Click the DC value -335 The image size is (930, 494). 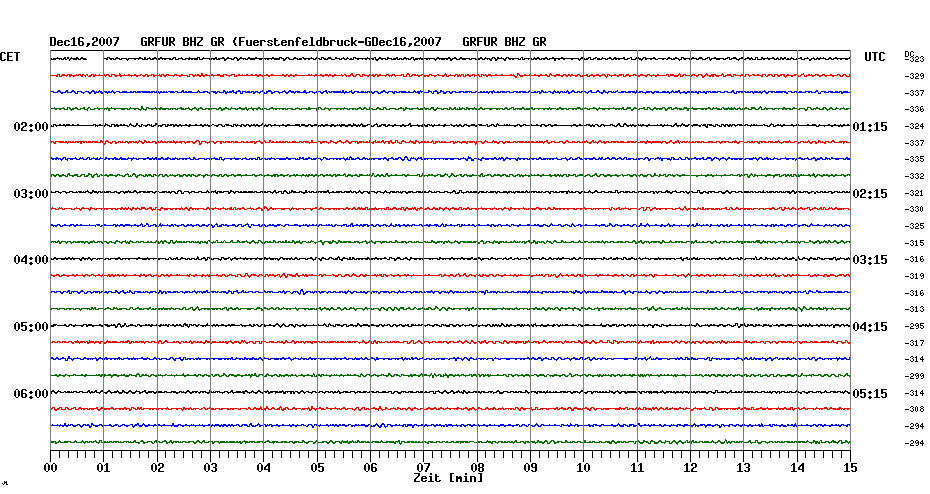coord(914,160)
